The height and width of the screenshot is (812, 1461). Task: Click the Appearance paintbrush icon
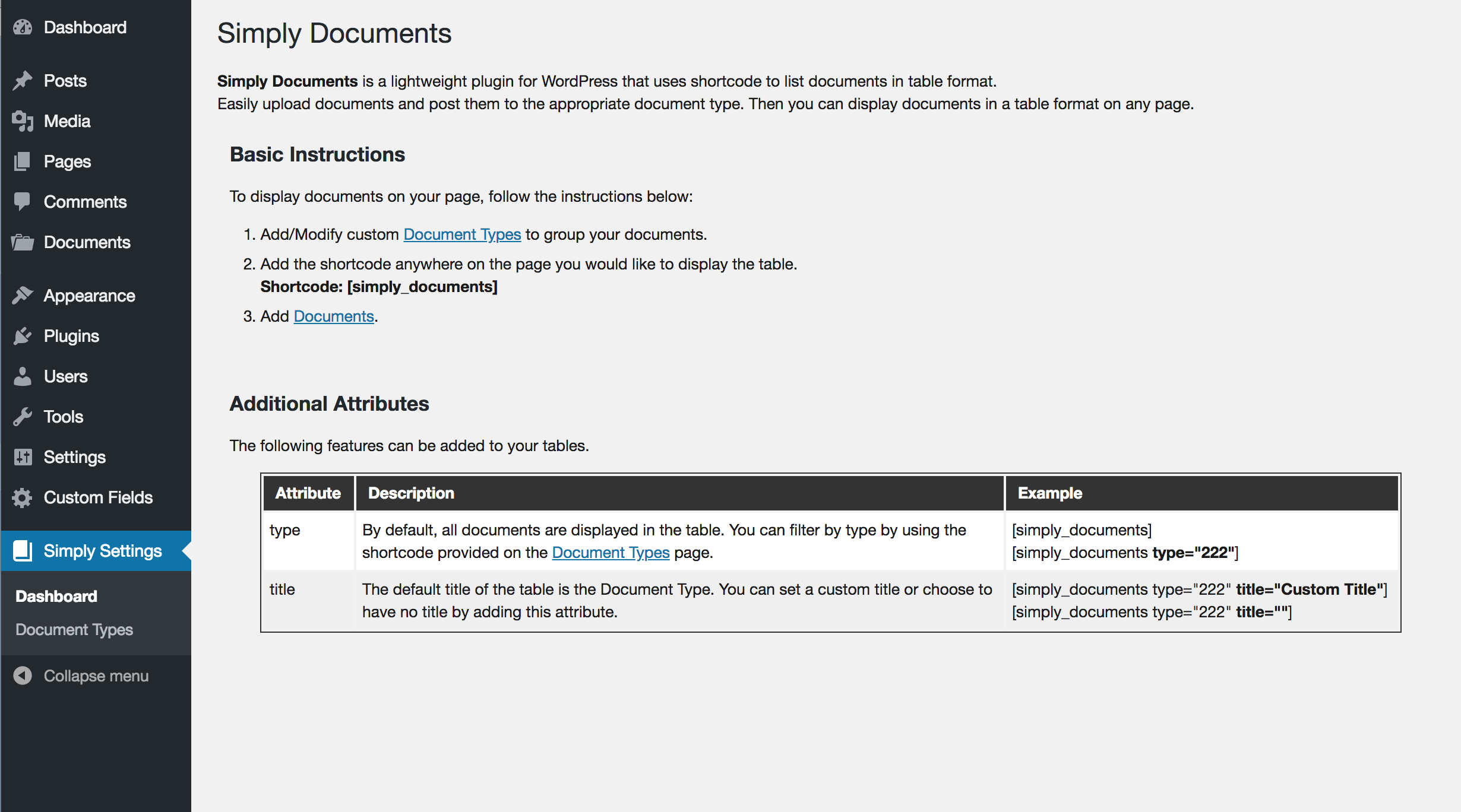pyautogui.click(x=23, y=296)
